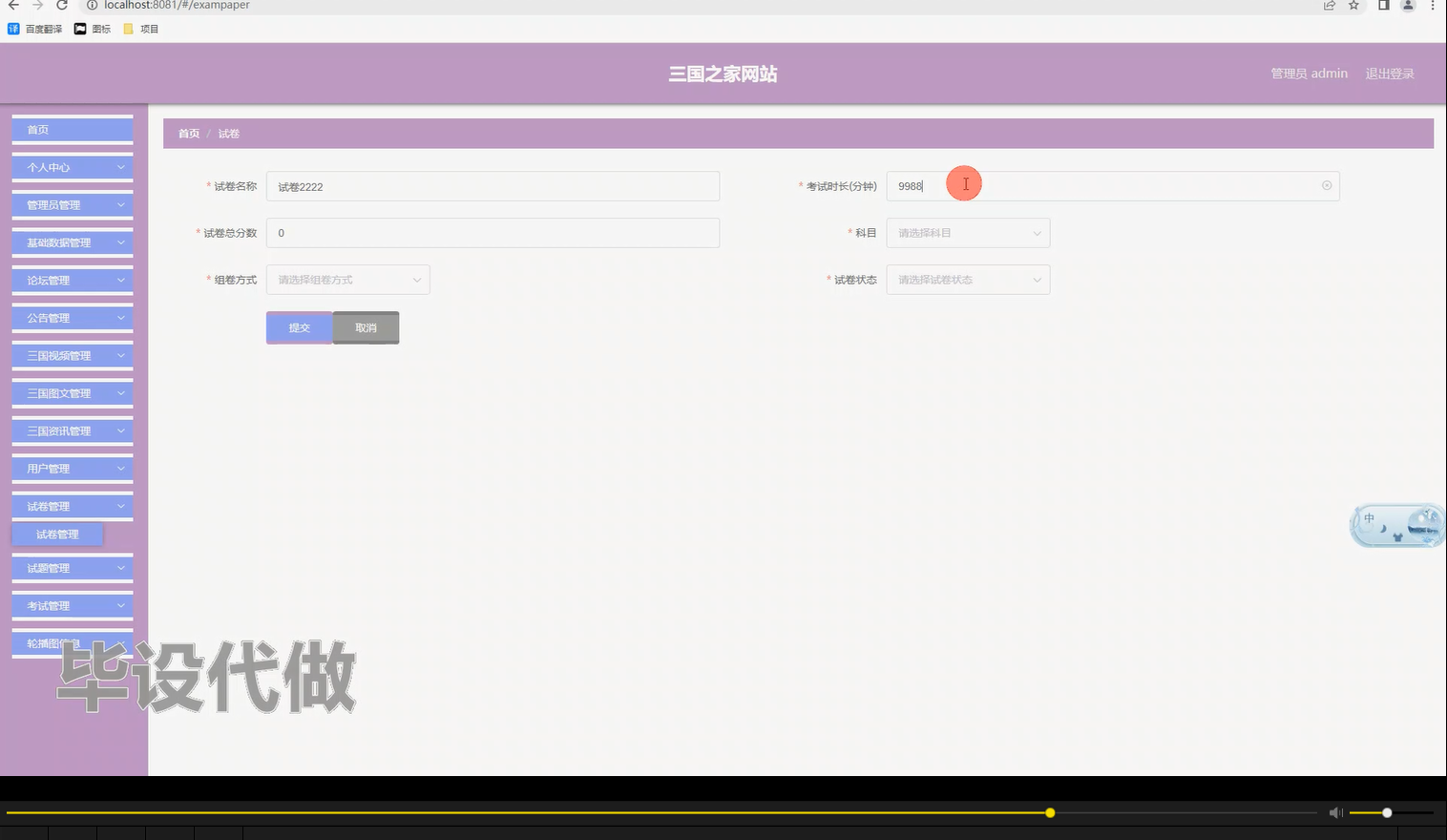Clear the 考试时长 field using the circular clear icon
This screenshot has width=1447, height=840.
(1326, 185)
